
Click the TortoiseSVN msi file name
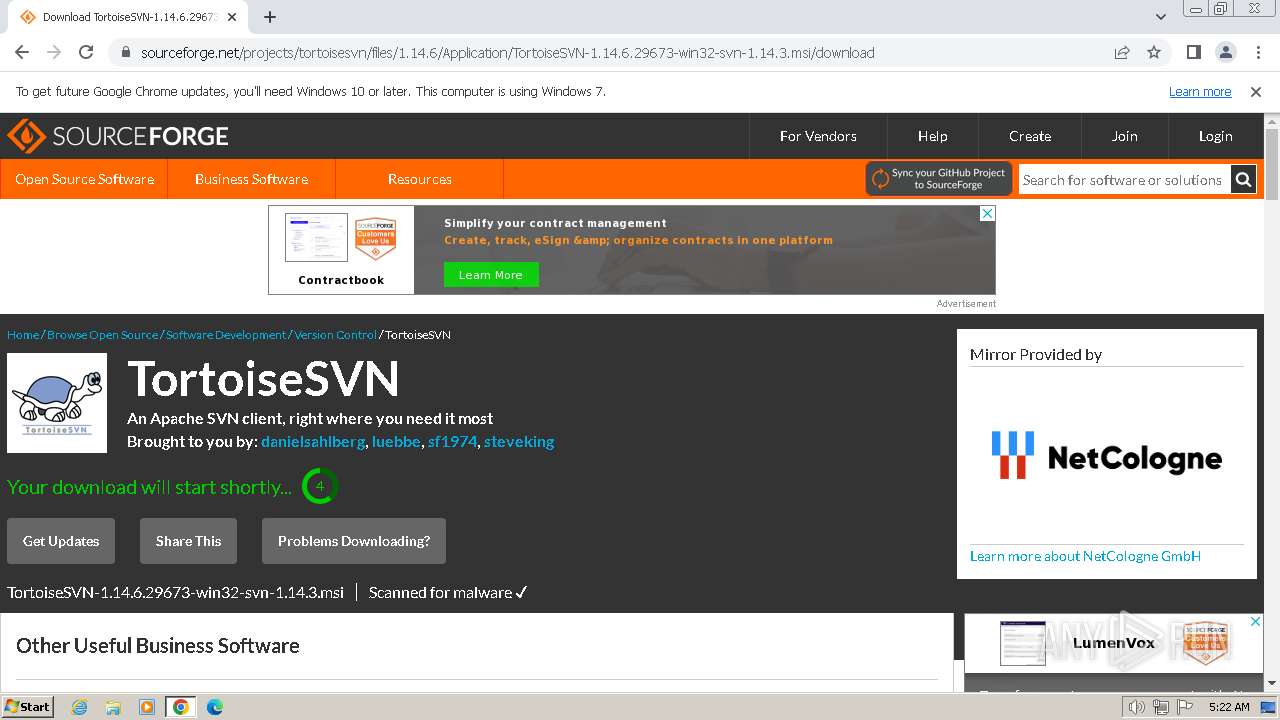pyautogui.click(x=175, y=592)
